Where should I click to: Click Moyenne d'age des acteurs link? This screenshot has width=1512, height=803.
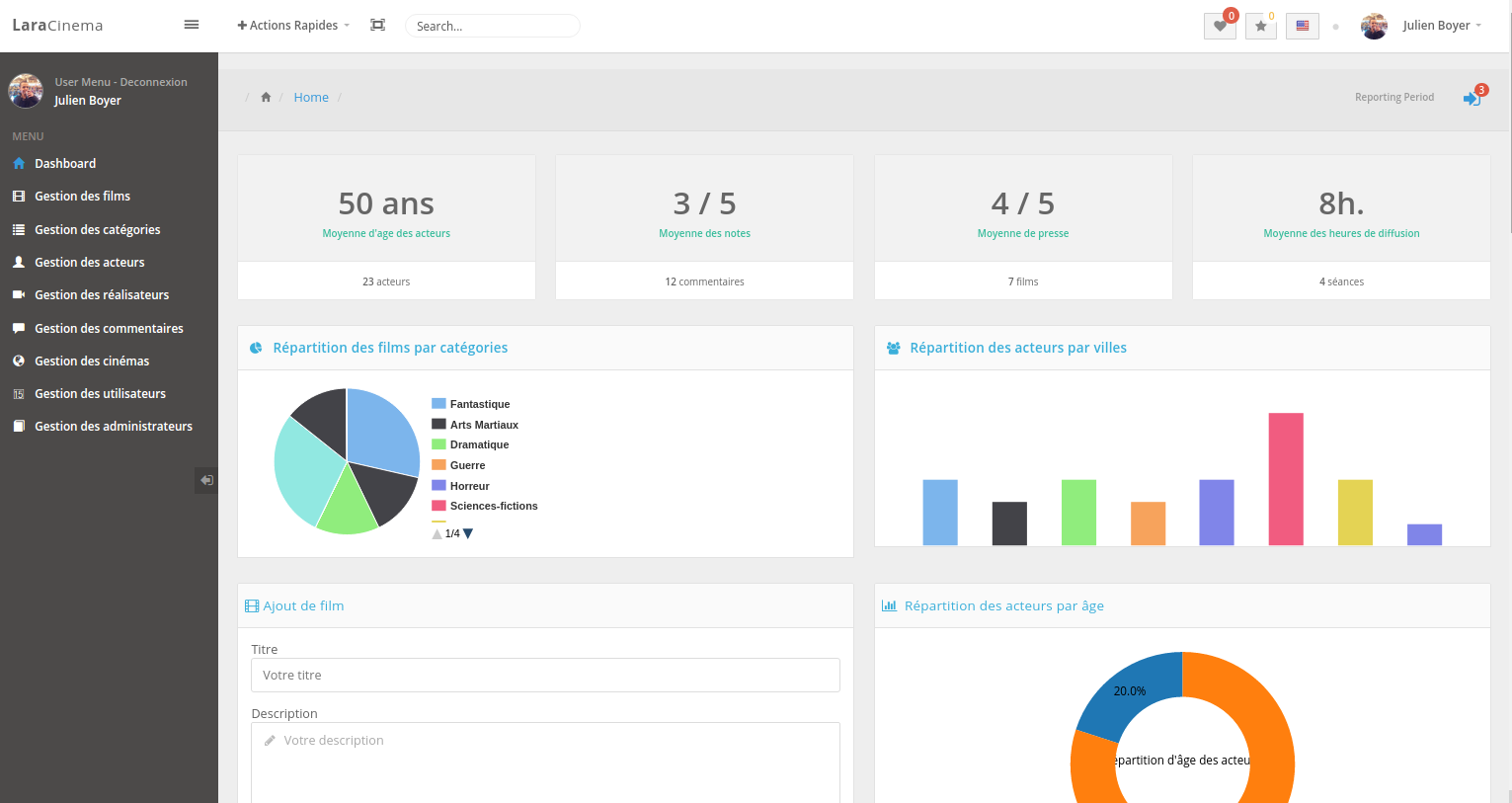386,233
